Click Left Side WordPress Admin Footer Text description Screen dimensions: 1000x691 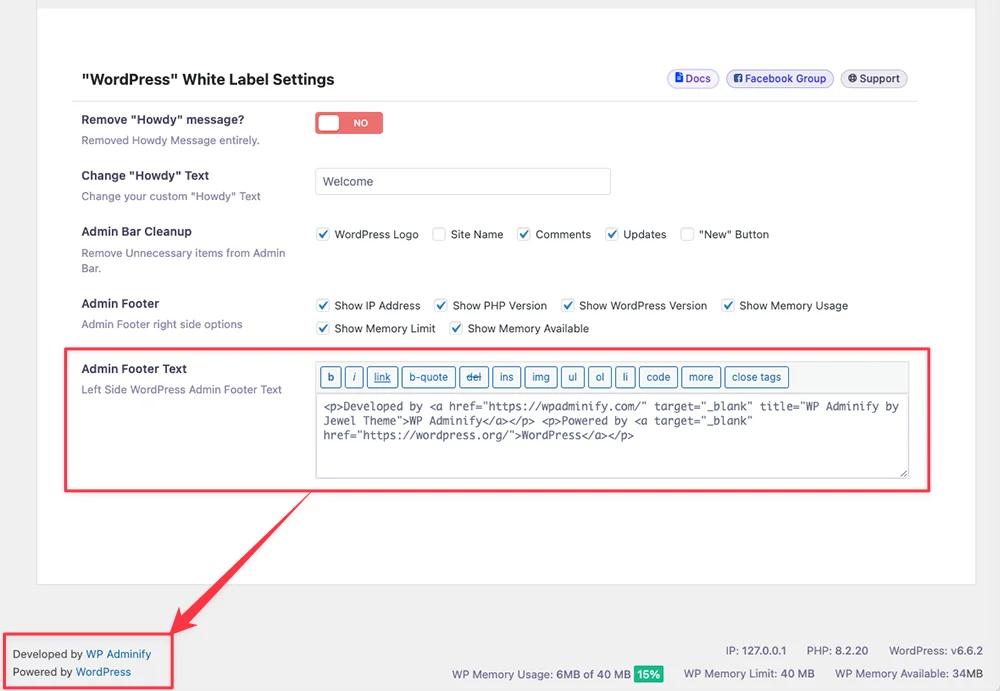(x=182, y=389)
